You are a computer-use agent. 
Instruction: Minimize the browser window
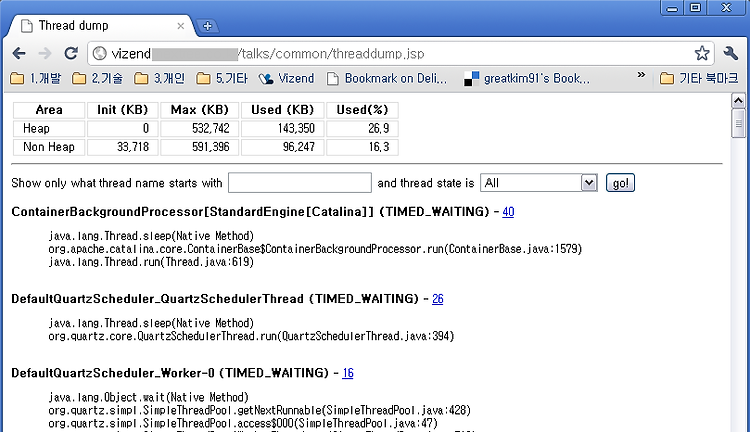pos(673,8)
